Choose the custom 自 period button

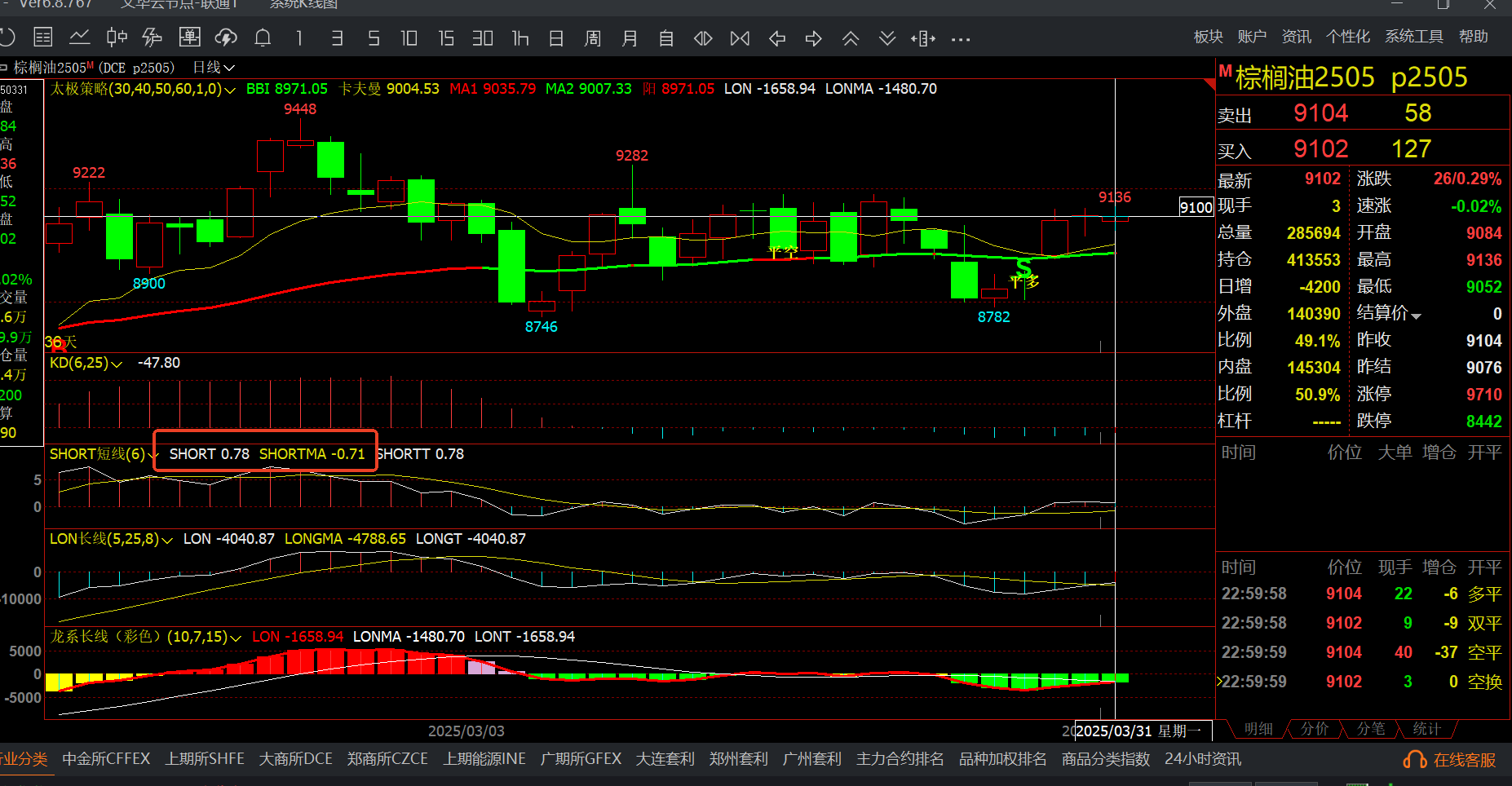[x=666, y=38]
